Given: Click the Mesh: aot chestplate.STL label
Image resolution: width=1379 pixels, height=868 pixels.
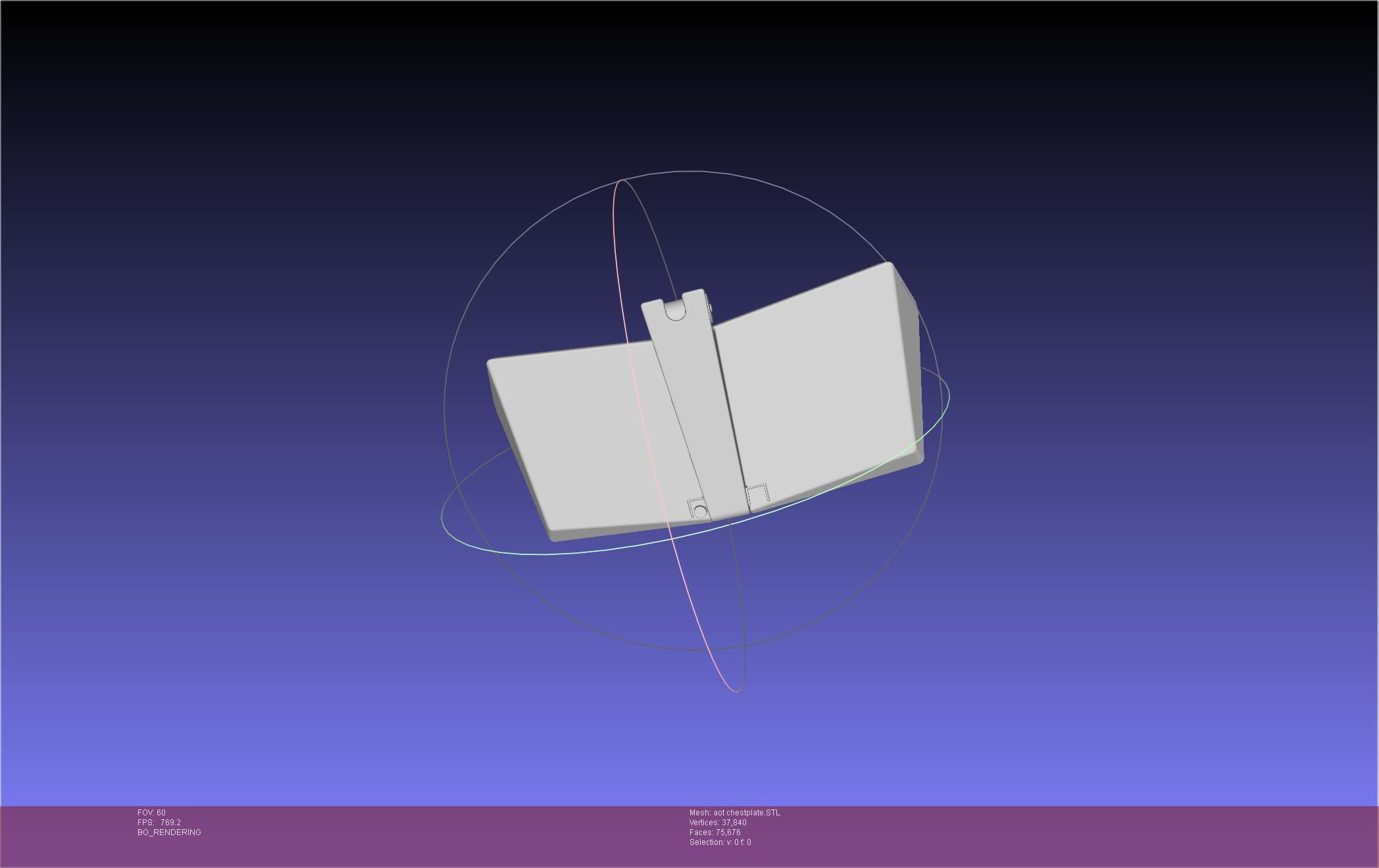Looking at the screenshot, I should (x=734, y=813).
